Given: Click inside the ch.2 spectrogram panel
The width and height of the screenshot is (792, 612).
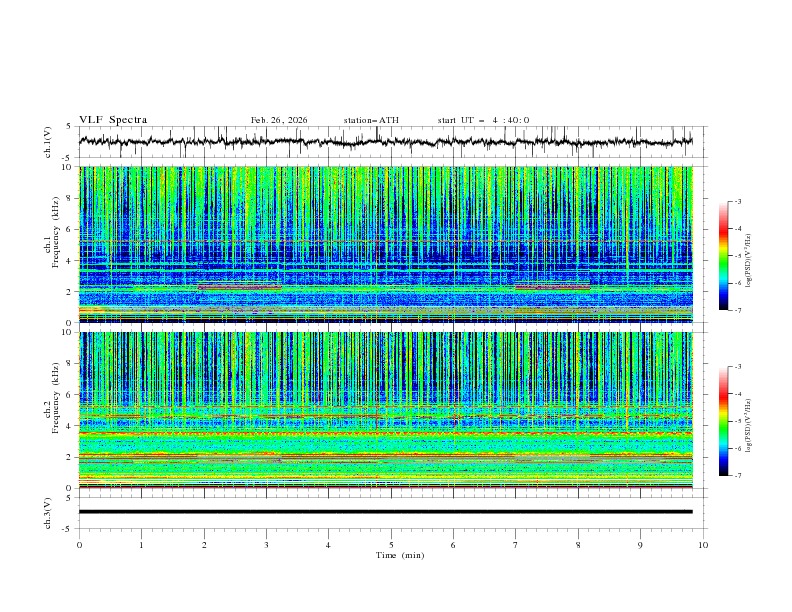Looking at the screenshot, I should [x=385, y=410].
